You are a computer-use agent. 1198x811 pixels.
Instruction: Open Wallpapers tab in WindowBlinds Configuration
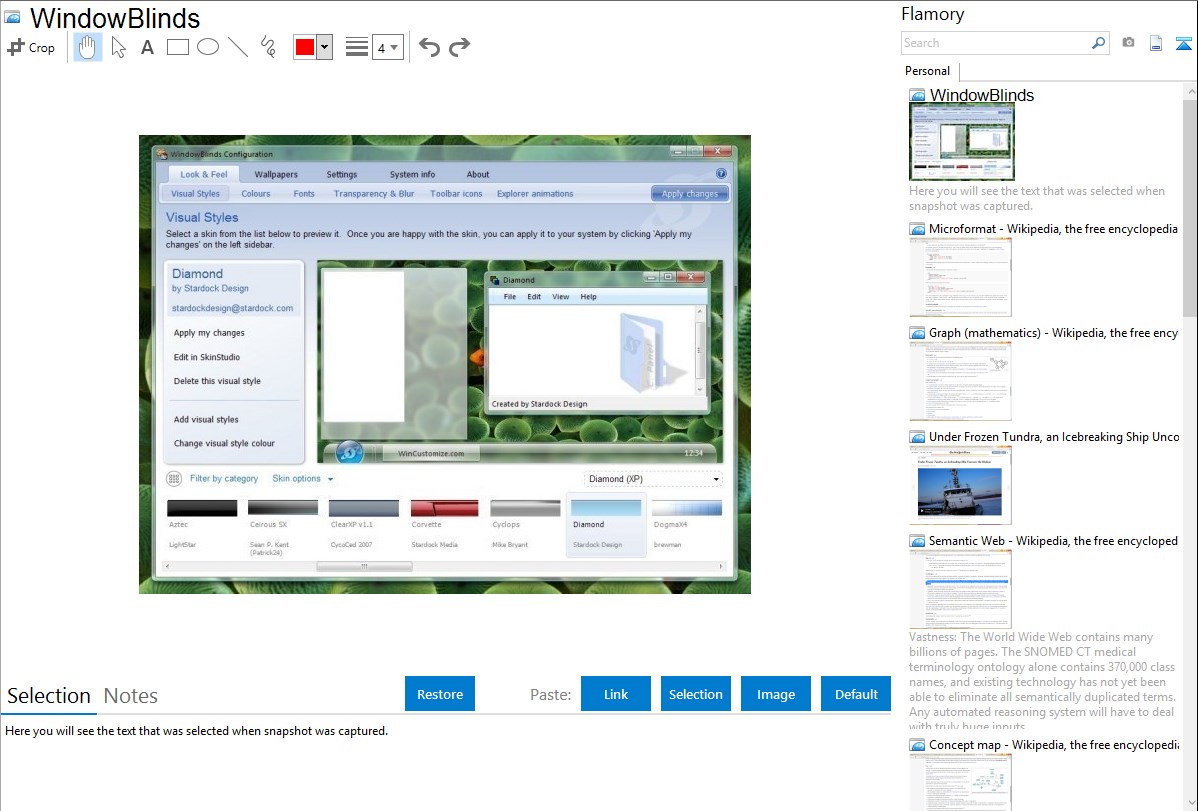tap(276, 174)
